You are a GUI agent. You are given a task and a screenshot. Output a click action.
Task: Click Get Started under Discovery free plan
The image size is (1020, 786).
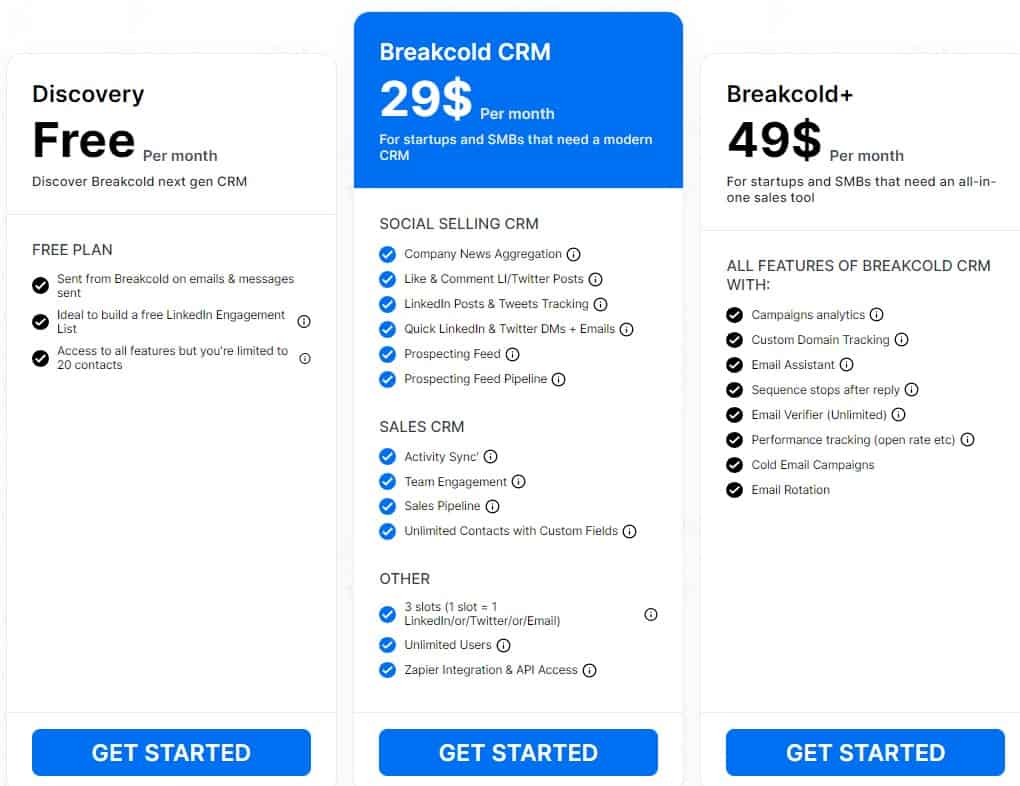pyautogui.click(x=171, y=753)
